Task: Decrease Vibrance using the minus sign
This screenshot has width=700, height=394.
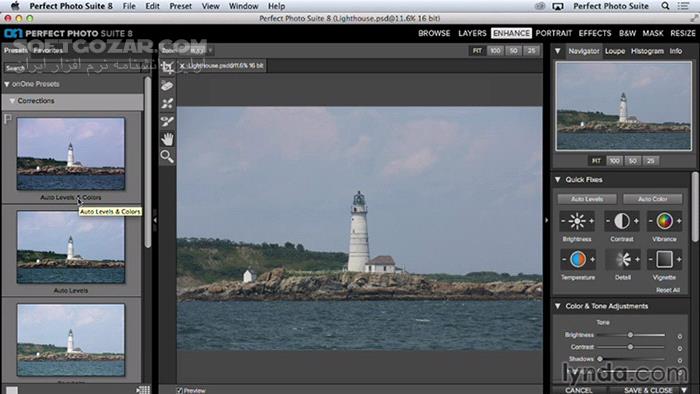Action: (650, 221)
